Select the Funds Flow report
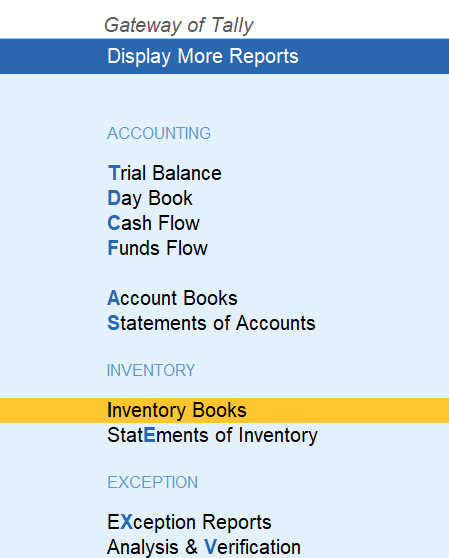 157,248
